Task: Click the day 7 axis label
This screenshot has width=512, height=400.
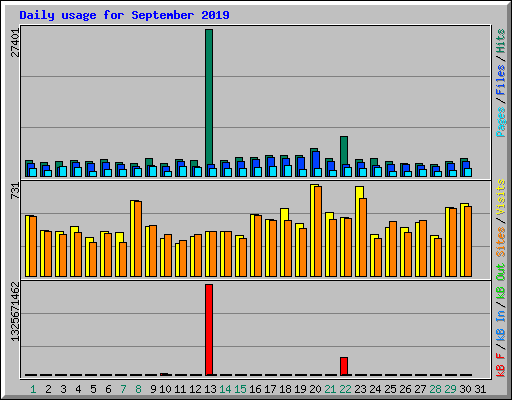Action: tap(123, 389)
